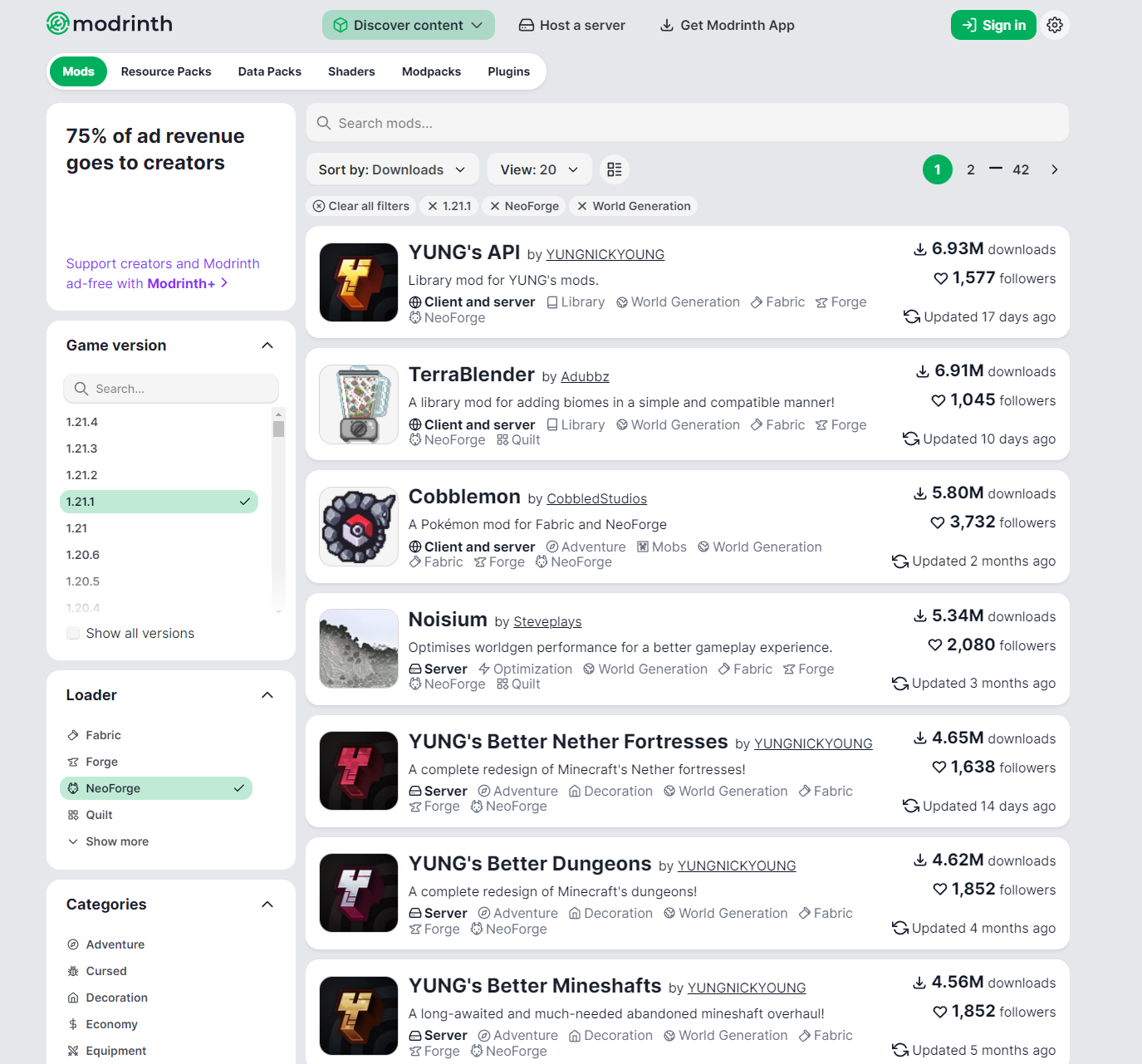Open Sort by Downloads dropdown

pos(393,169)
